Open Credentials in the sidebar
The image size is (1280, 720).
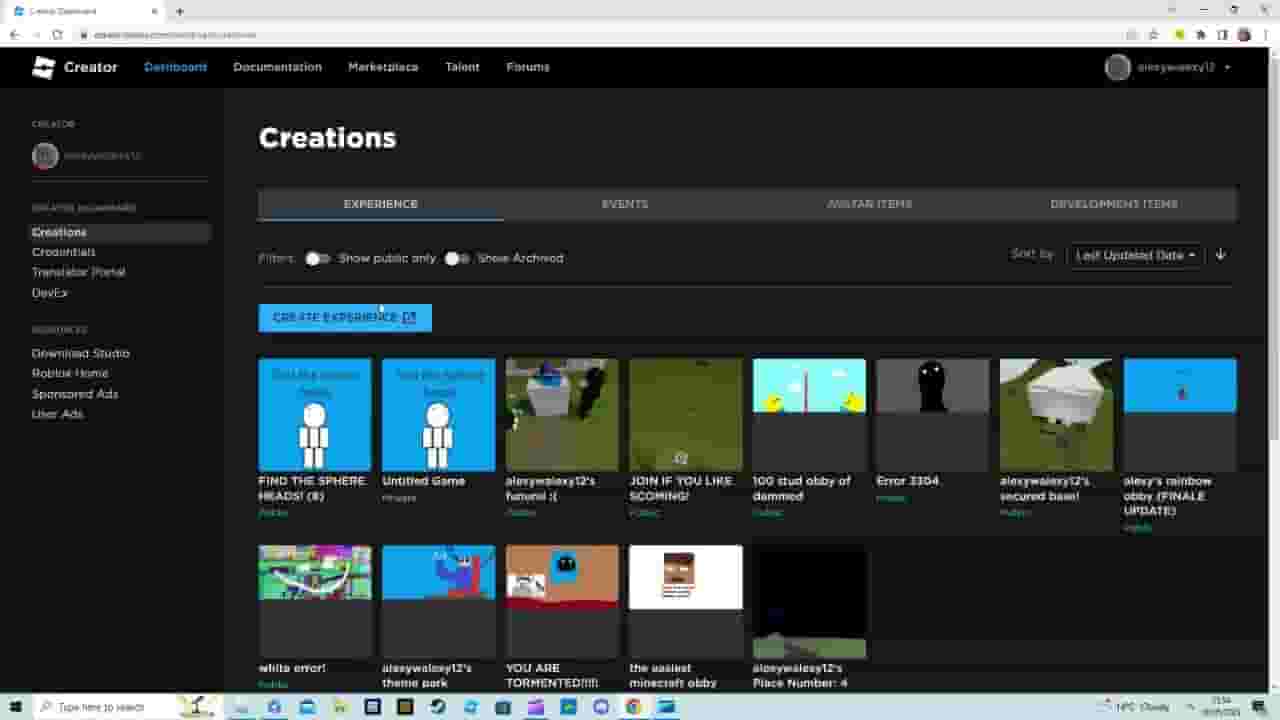click(x=63, y=252)
